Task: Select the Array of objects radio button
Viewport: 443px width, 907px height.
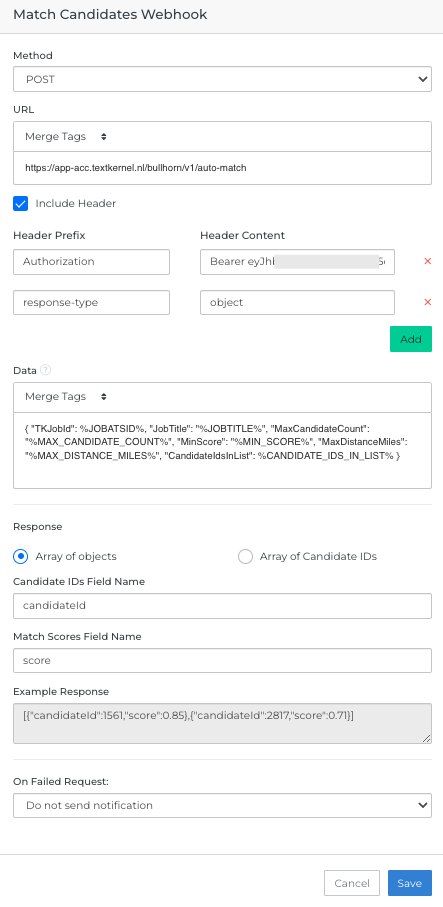Action: click(21, 556)
